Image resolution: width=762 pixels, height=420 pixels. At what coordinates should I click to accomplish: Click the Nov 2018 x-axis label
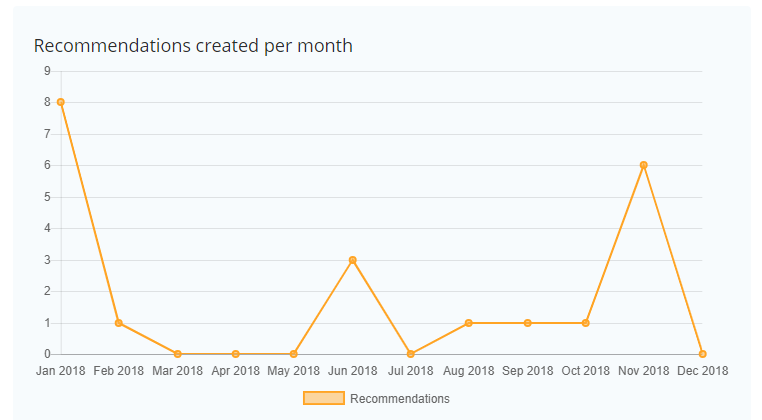(644, 371)
